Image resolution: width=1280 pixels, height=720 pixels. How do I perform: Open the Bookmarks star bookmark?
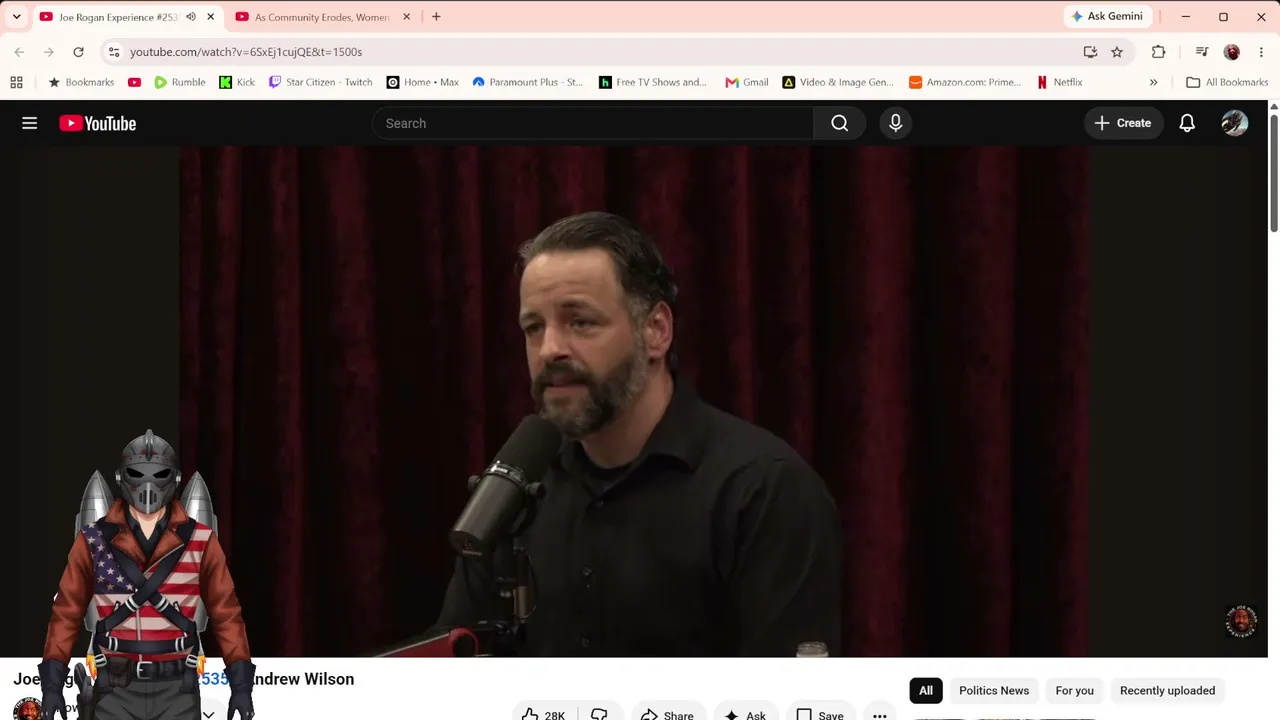coord(81,82)
